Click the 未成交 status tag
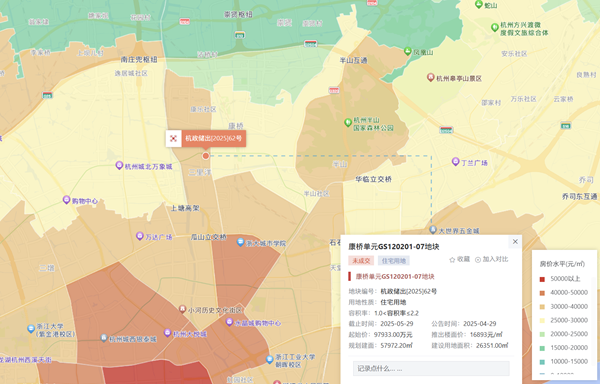Image resolution: width=600 pixels, height=384 pixels. click(x=361, y=261)
